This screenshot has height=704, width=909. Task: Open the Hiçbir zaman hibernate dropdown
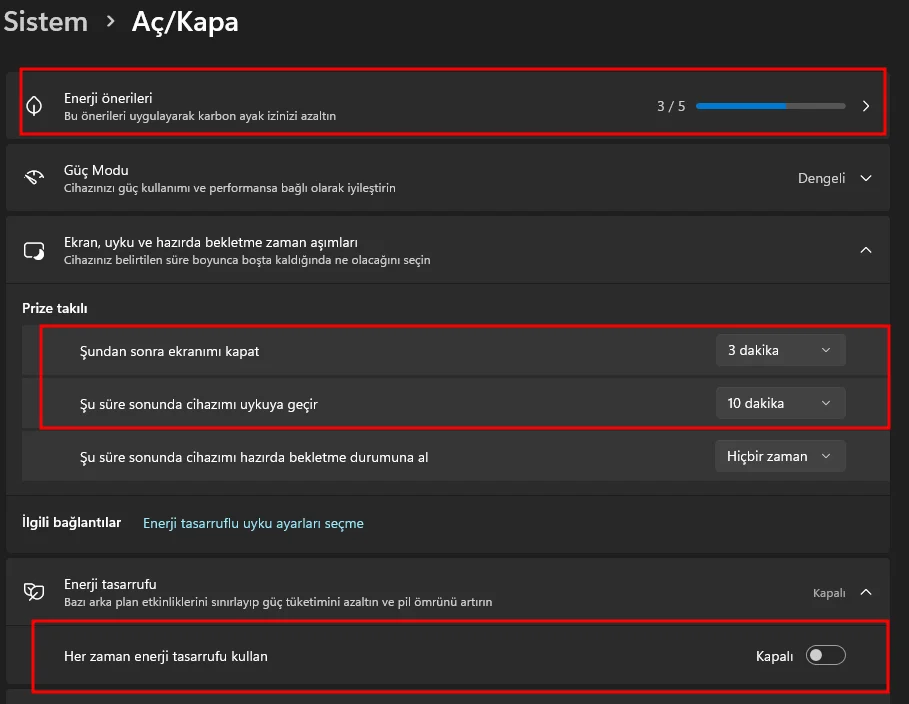(780, 456)
